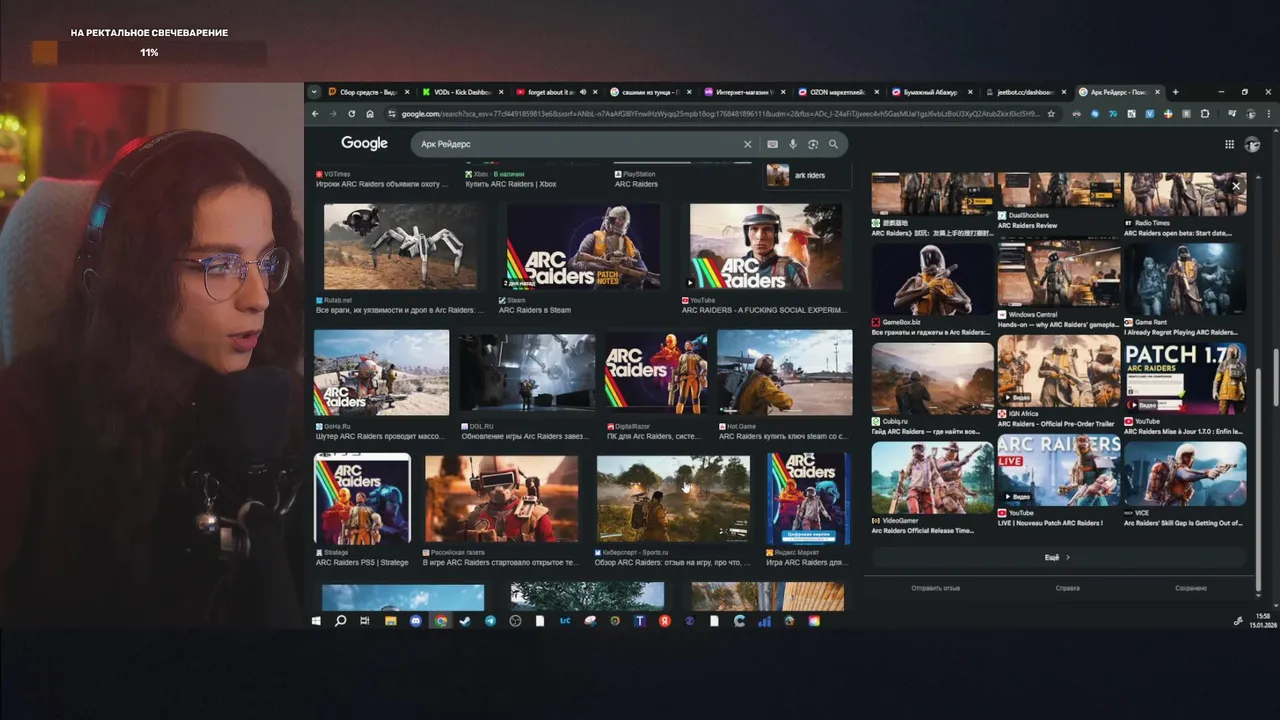Screen dimensions: 1280x720
Task: Bookmark this page with the star icon
Action: point(1050,114)
